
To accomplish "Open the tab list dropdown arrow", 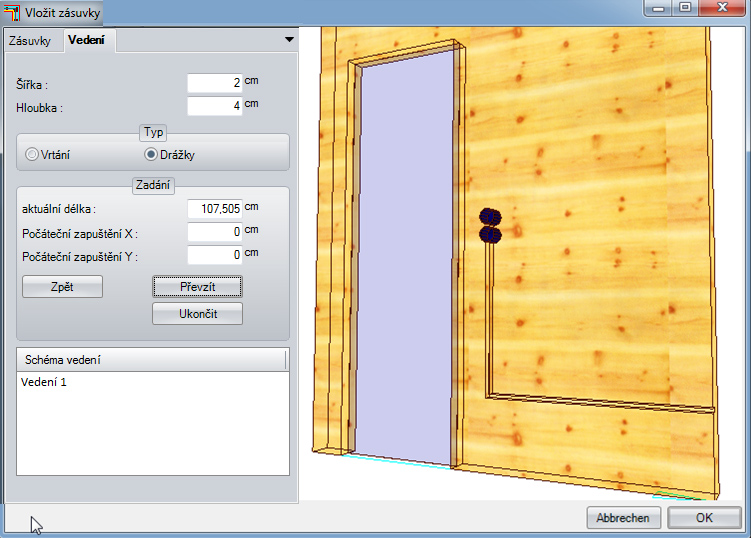I will click(x=289, y=39).
